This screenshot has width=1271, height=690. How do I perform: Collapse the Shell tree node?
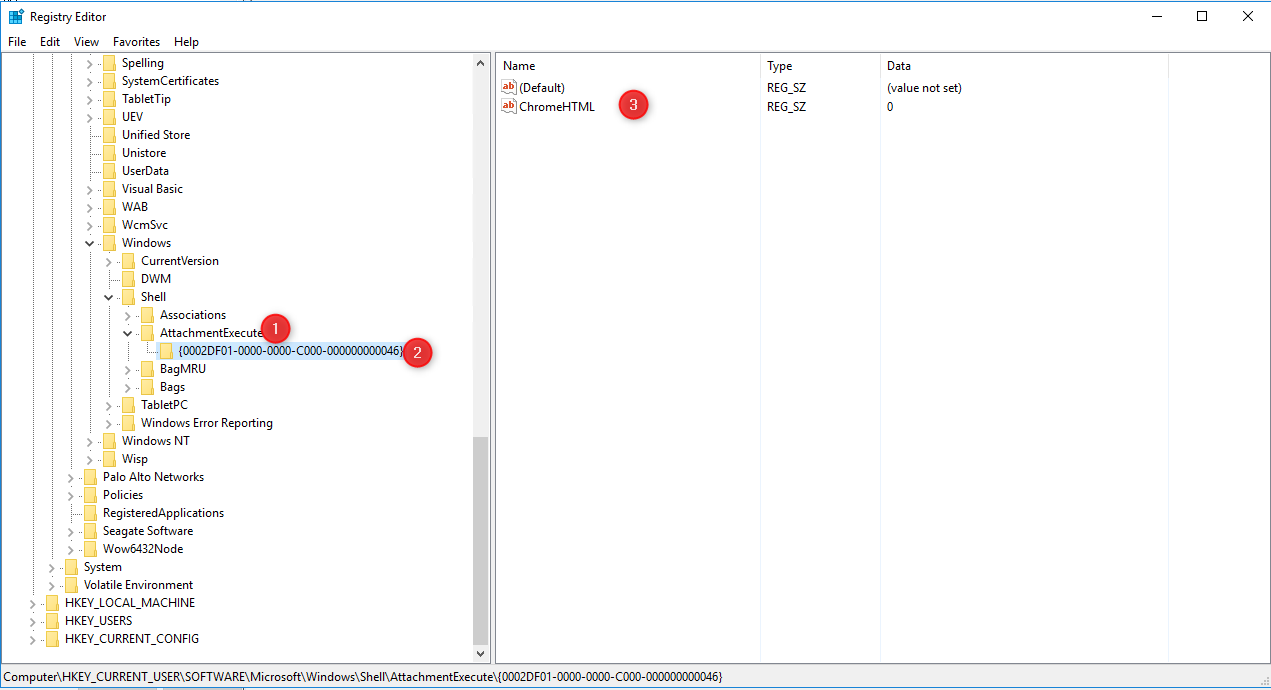[109, 297]
